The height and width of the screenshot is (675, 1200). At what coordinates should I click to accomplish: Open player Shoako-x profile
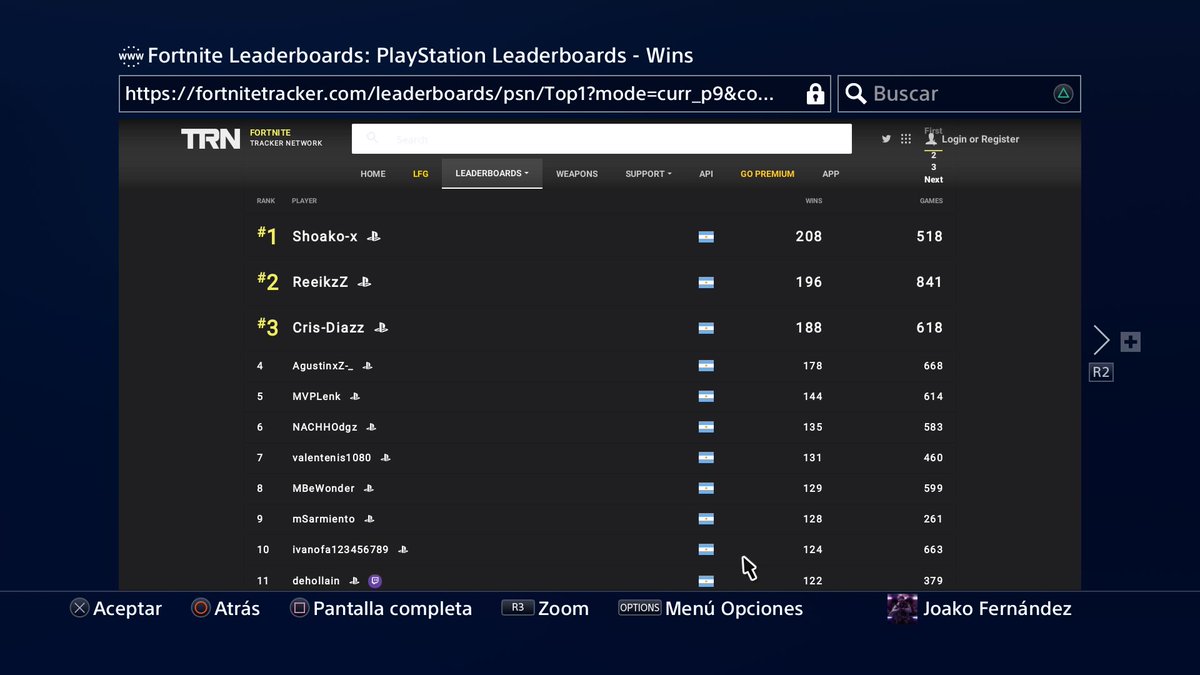(x=324, y=237)
